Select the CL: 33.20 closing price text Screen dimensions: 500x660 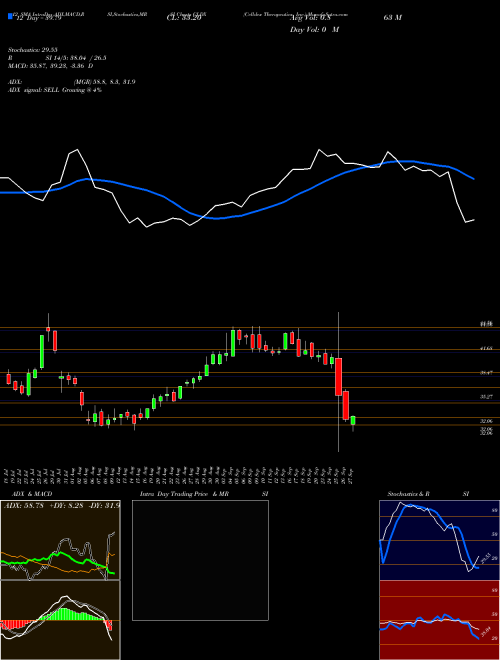(184, 18)
